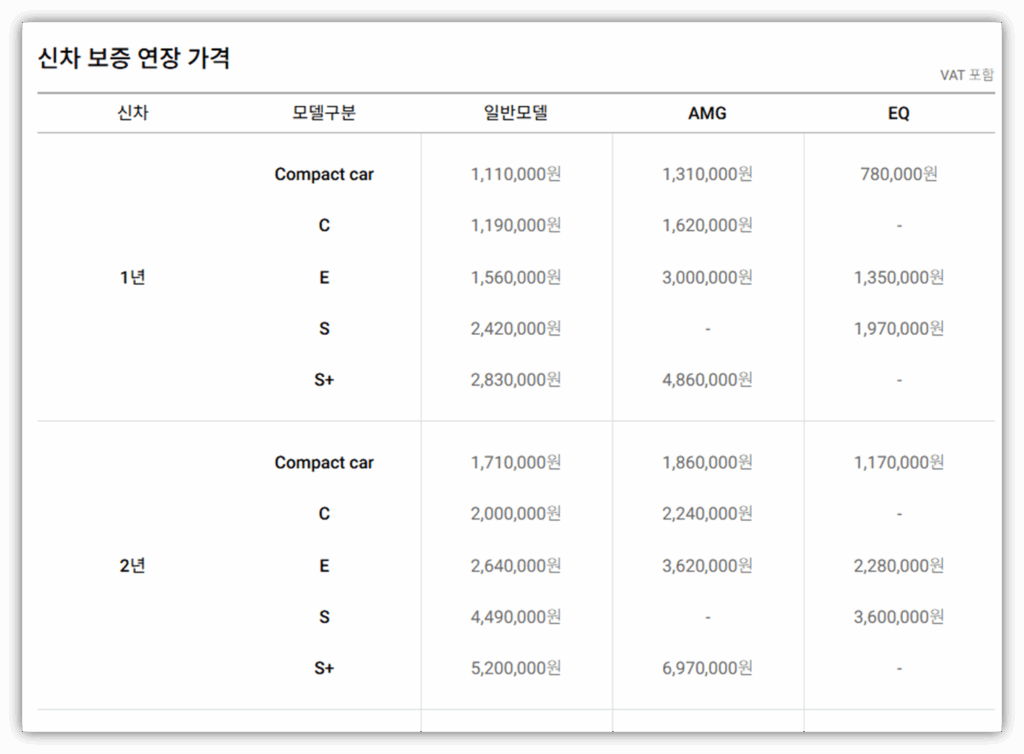Click the VAT 포함 note
The height and width of the screenshot is (754, 1024).
tap(966, 75)
